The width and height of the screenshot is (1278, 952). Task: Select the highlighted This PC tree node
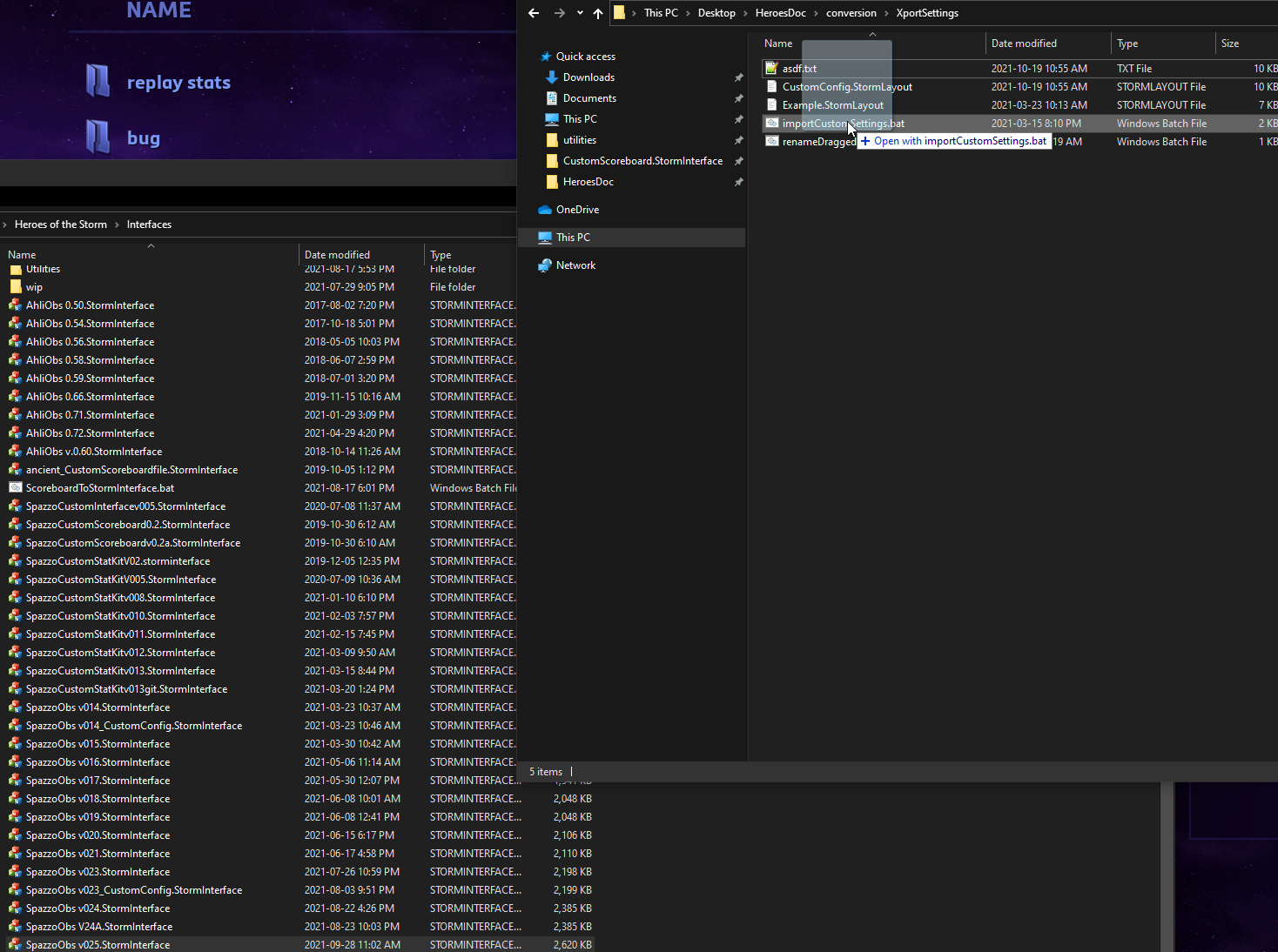tap(632, 238)
